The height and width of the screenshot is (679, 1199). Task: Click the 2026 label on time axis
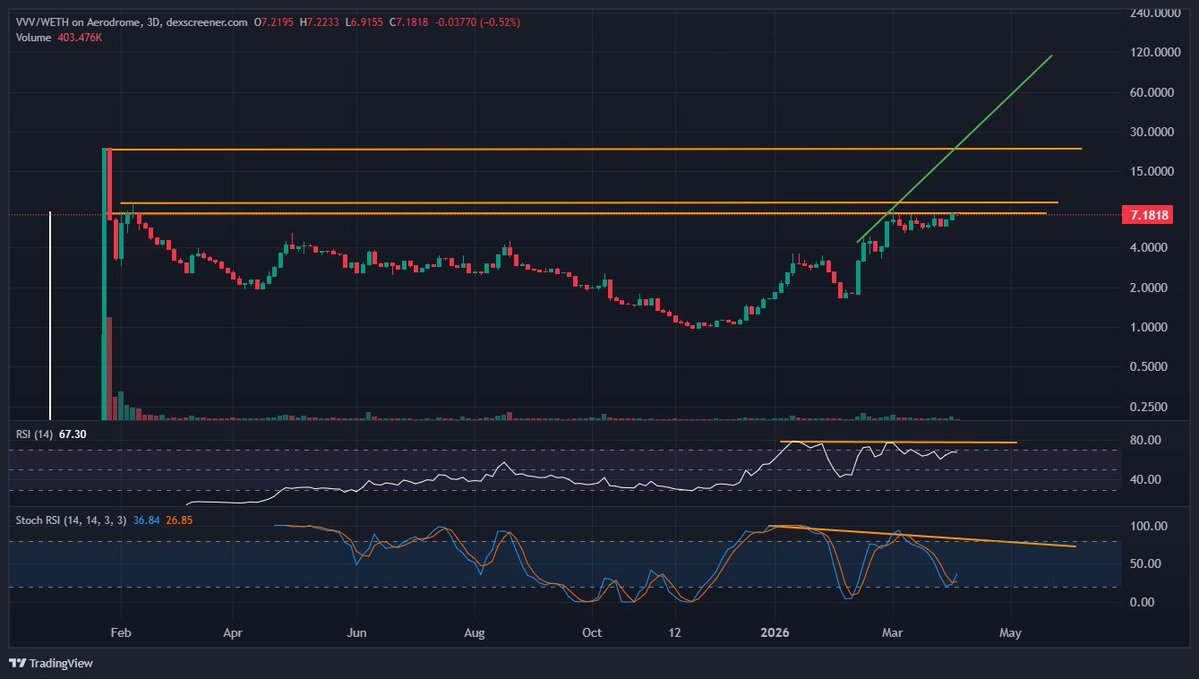775,633
